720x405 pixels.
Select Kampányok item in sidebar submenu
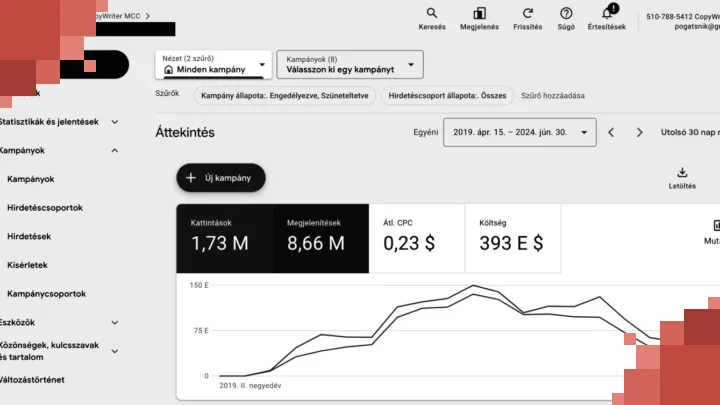[31, 179]
